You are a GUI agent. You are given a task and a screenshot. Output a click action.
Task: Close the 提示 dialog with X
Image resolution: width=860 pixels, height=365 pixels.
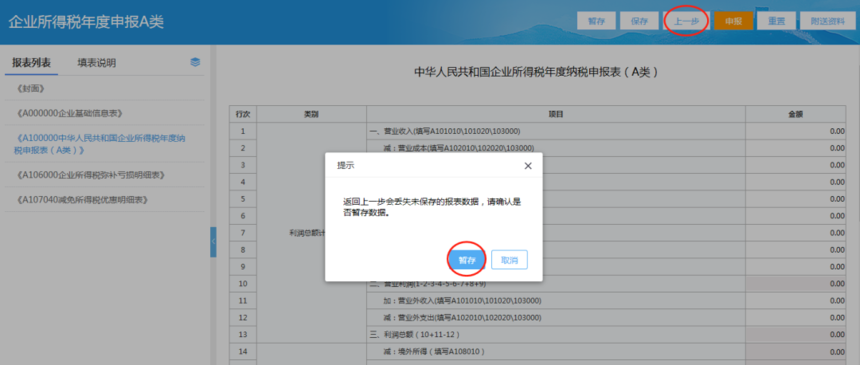tap(528, 166)
